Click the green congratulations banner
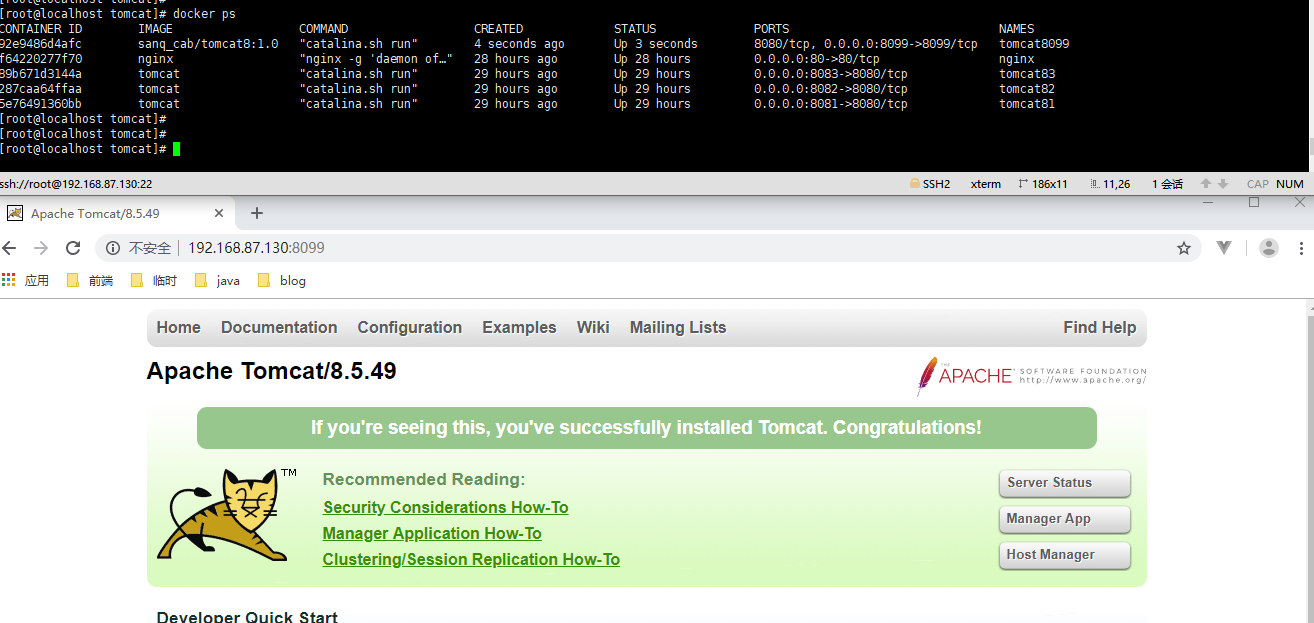This screenshot has height=623, width=1314. pos(646,428)
